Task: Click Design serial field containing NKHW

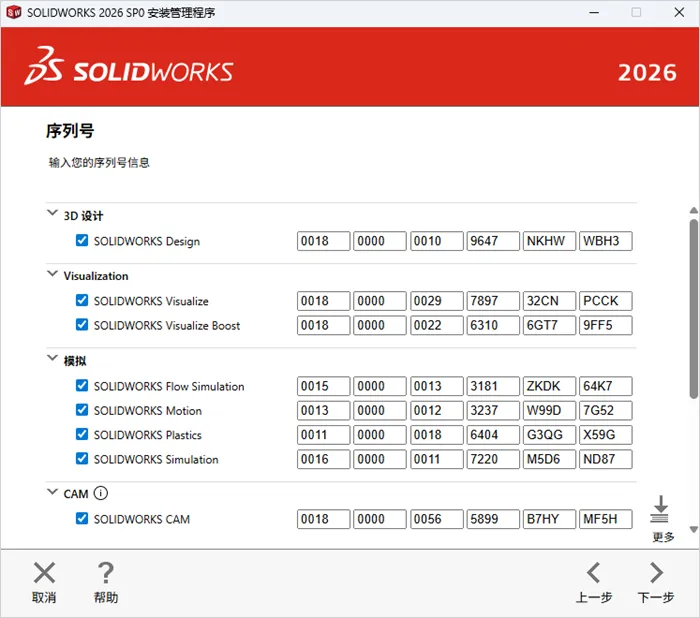Action: 549,241
